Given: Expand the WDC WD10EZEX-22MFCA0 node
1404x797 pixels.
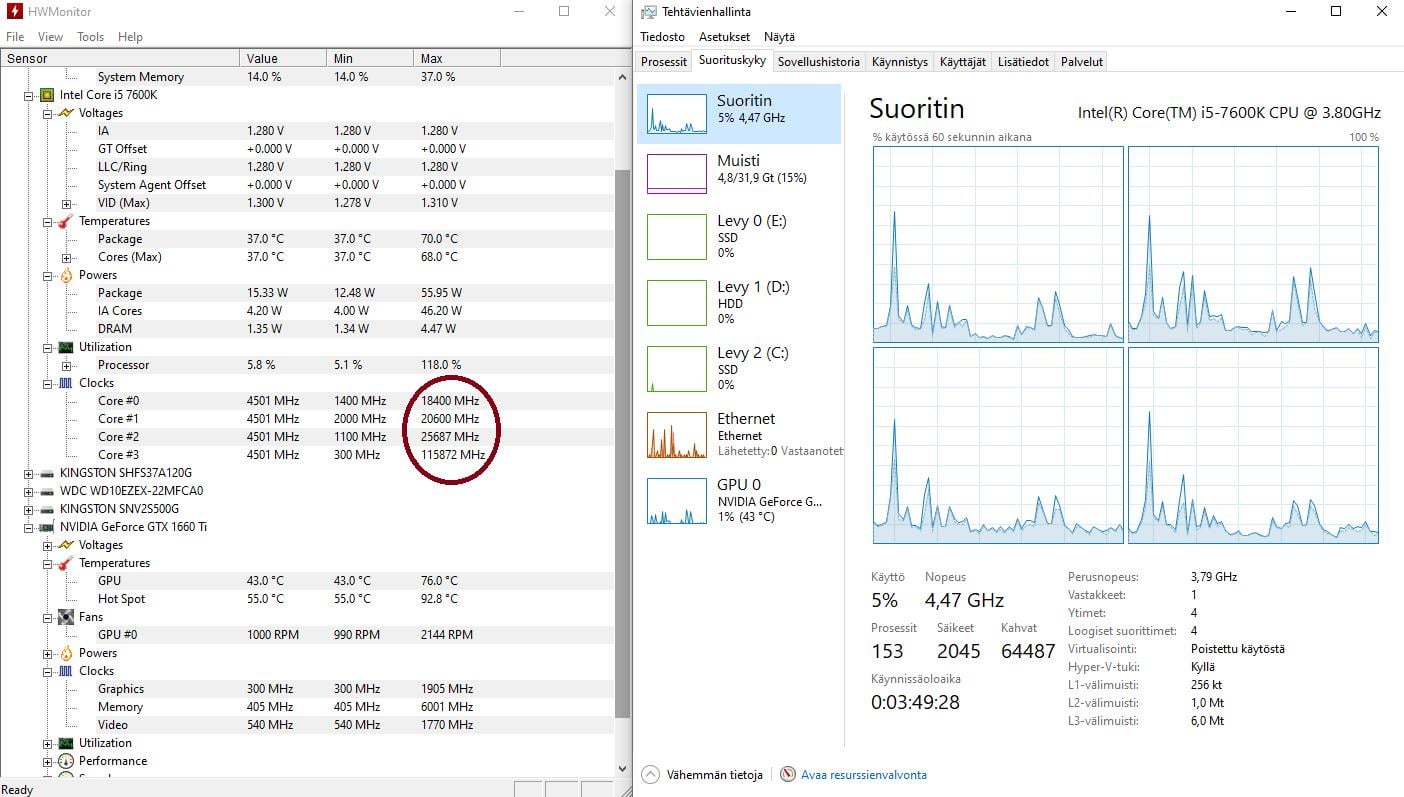Looking at the screenshot, I should coord(29,491).
